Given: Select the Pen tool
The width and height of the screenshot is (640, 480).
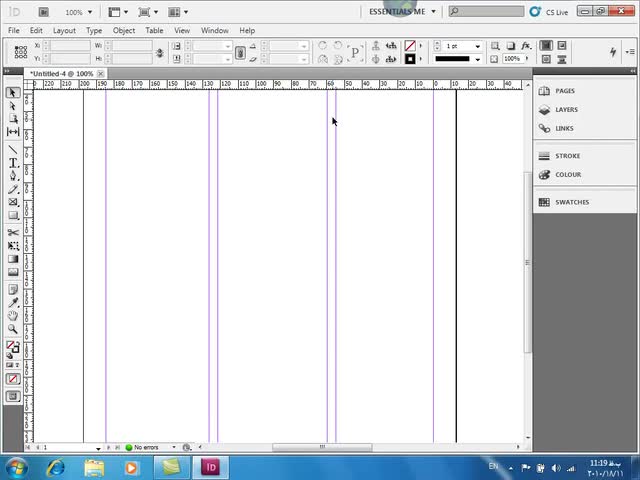Looking at the screenshot, I should 13,176.
